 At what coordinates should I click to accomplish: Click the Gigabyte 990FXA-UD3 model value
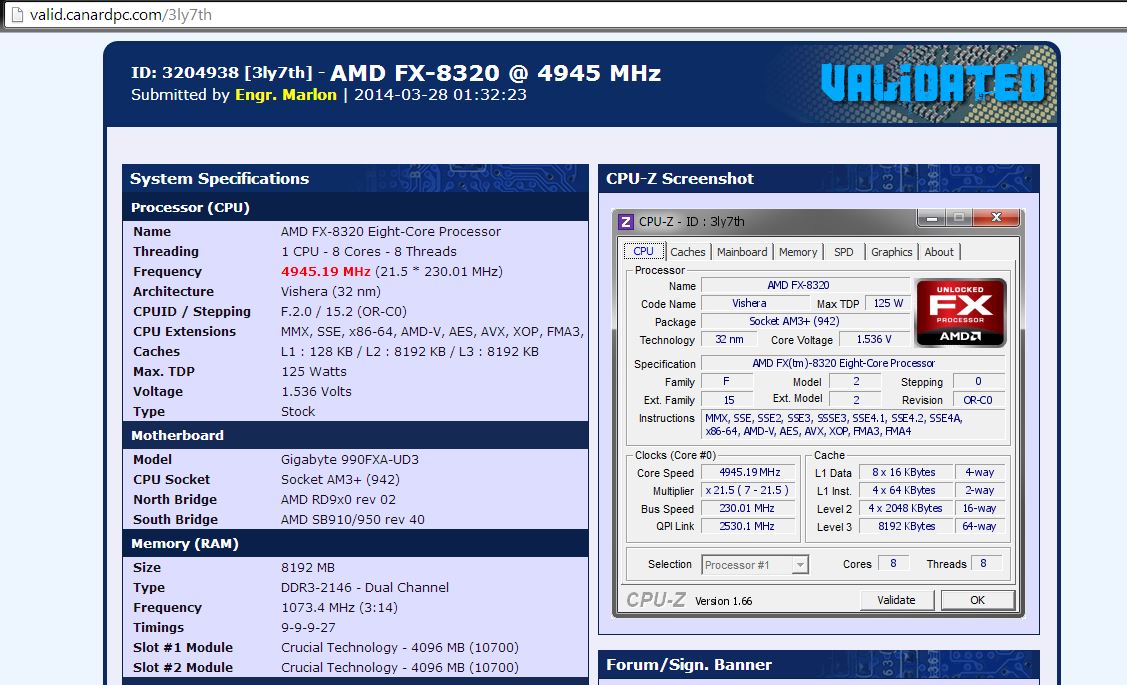[x=350, y=459]
